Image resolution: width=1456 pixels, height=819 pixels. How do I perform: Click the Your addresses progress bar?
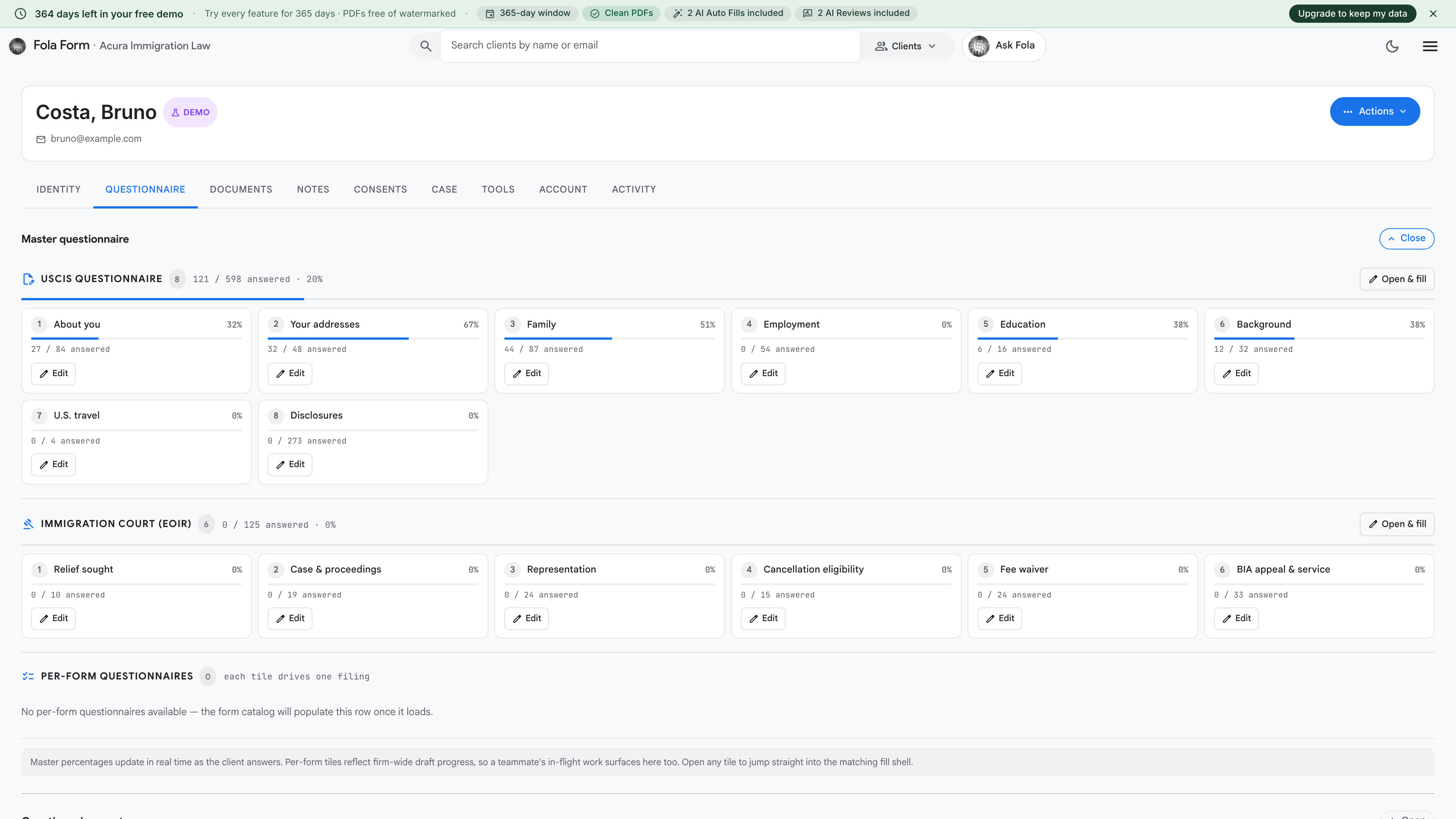[x=373, y=339]
